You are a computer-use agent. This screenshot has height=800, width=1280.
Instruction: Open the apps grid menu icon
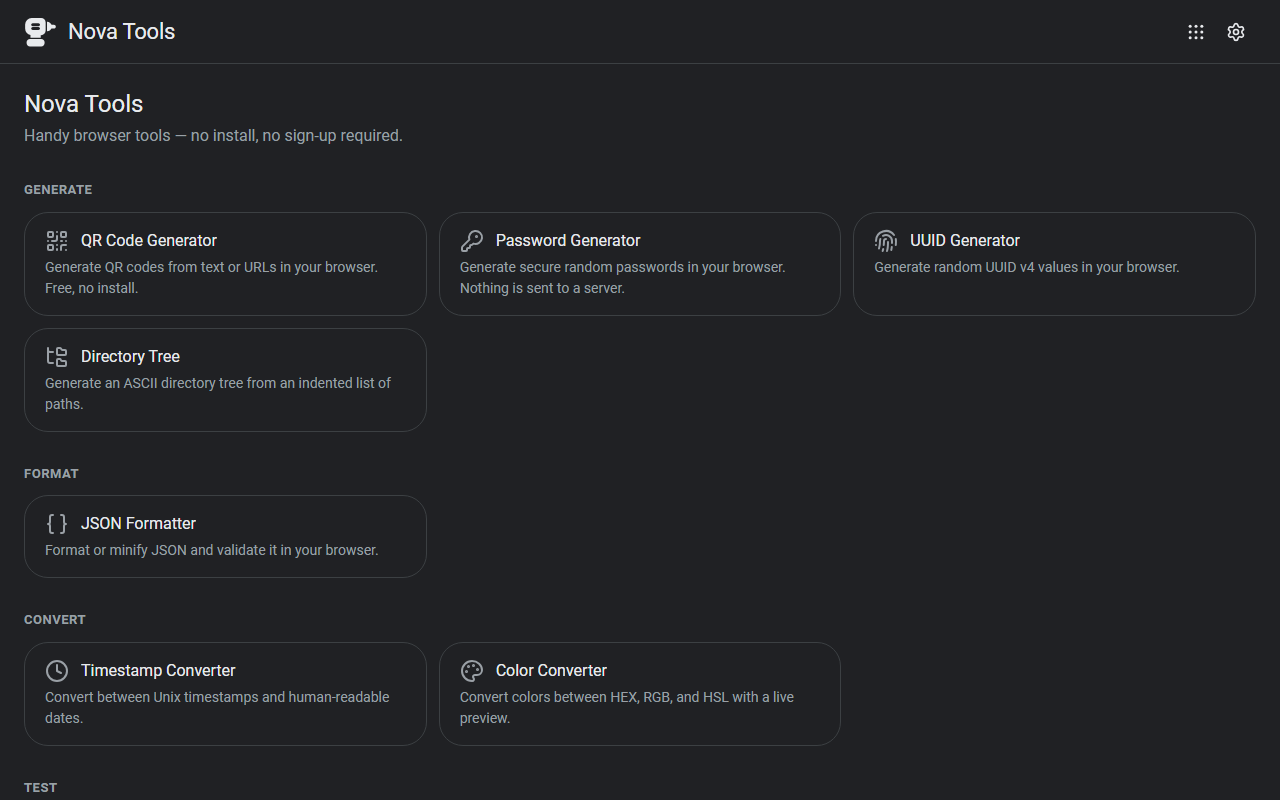point(1196,32)
